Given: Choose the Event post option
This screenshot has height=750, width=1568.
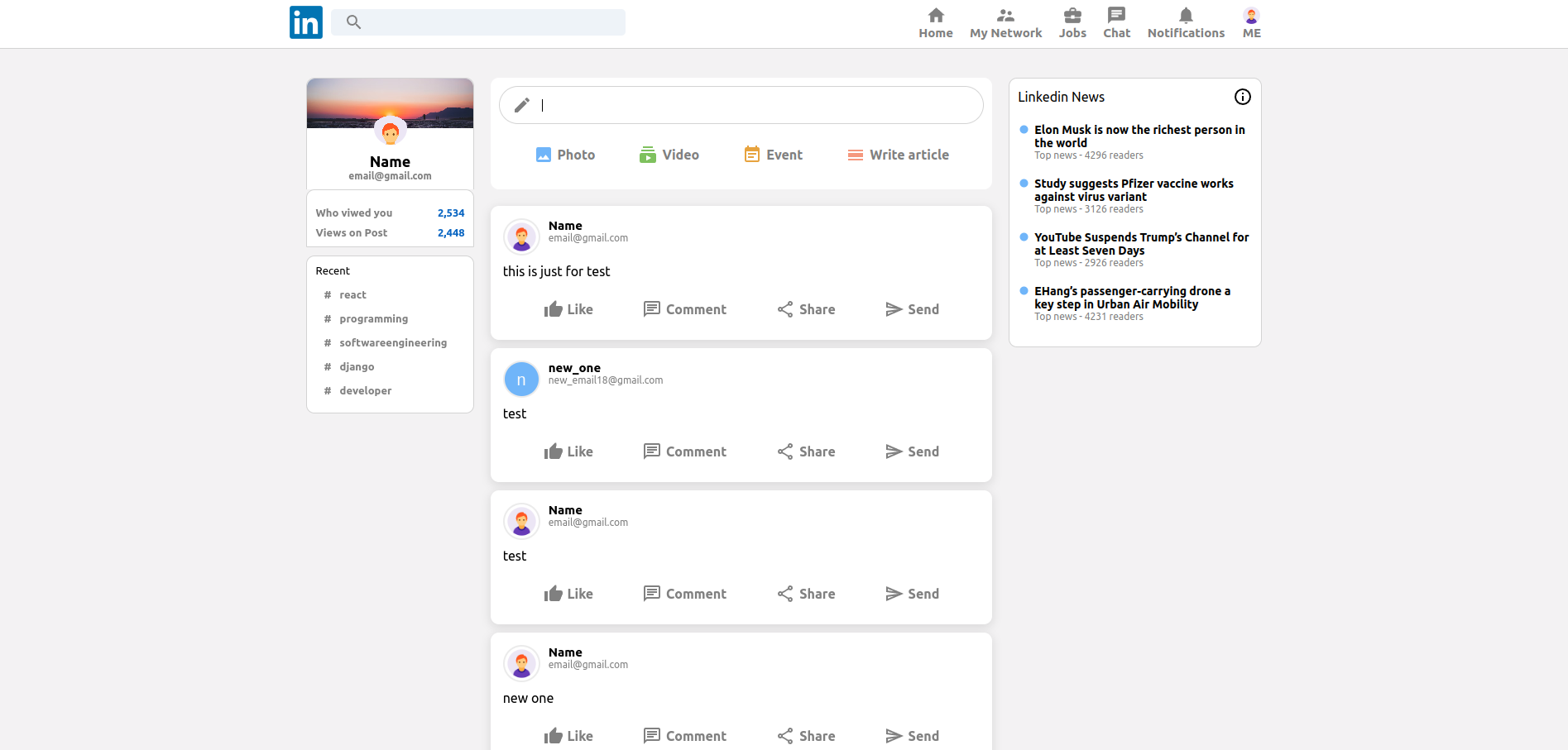Looking at the screenshot, I should (x=773, y=155).
